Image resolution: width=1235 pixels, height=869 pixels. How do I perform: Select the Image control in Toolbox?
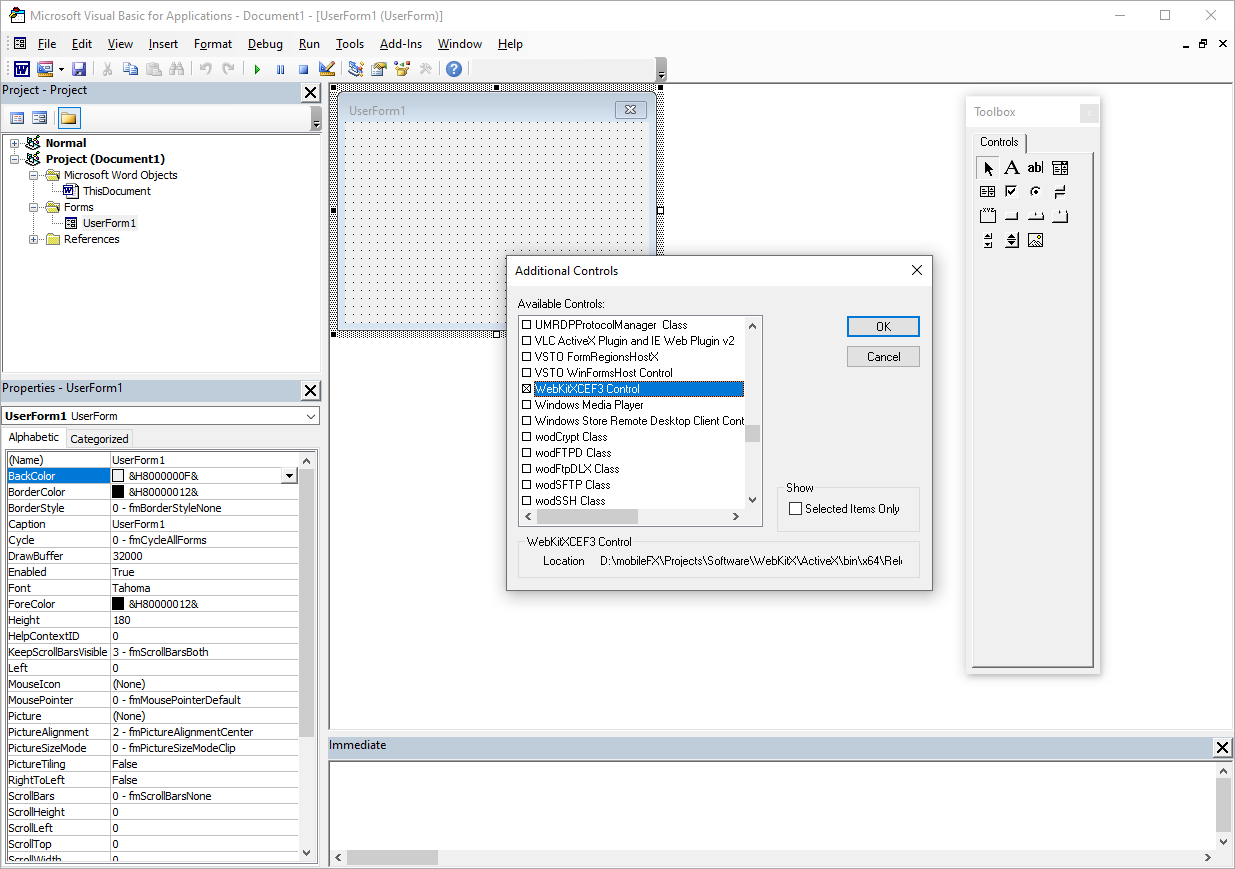coord(1036,240)
